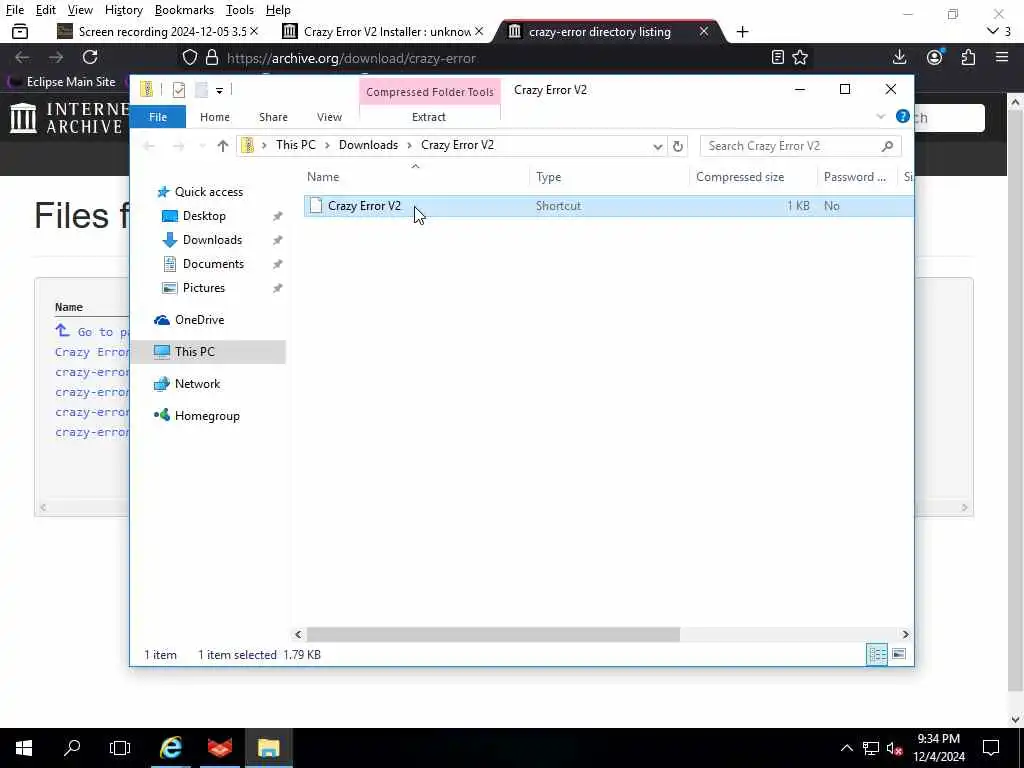The height and width of the screenshot is (768, 1024).
Task: Sort by Password column header
Action: [858, 177]
